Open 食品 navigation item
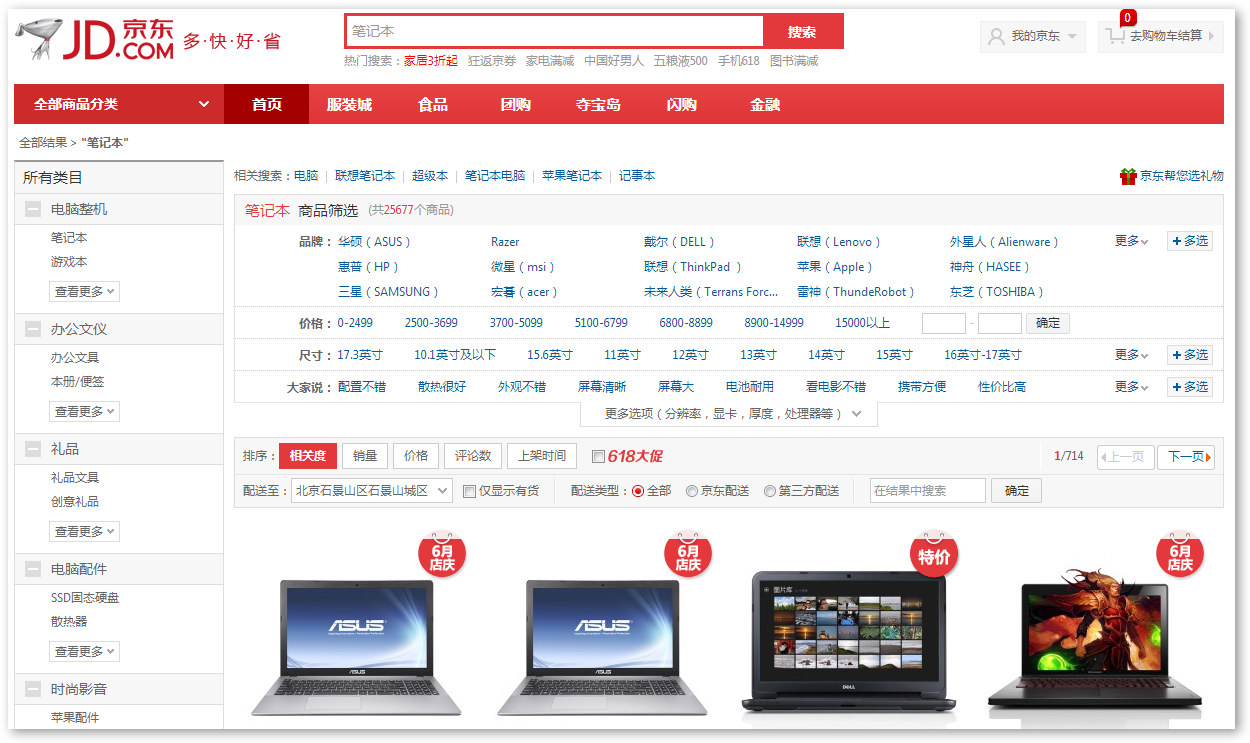The image size is (1250, 743). point(433,104)
